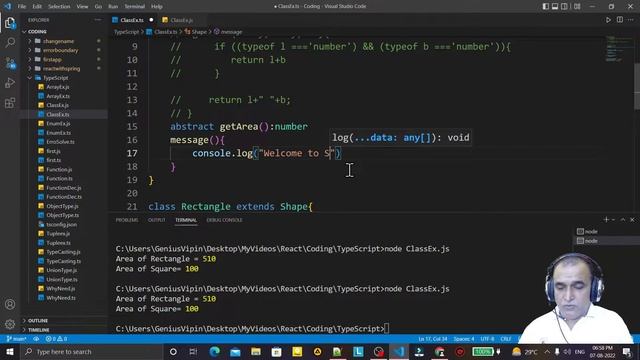Open WhyNeed.js in the explorer
The height and width of the screenshot is (360, 640).
click(61, 289)
